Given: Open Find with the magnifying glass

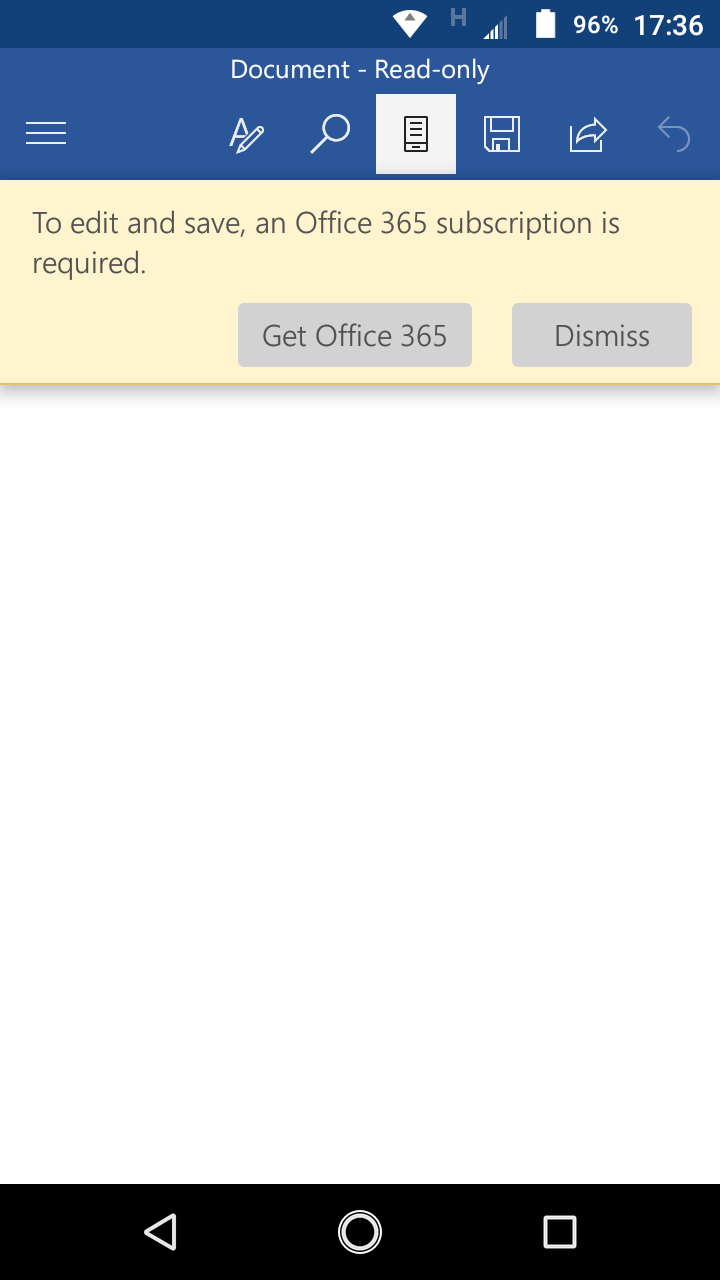Looking at the screenshot, I should (330, 134).
